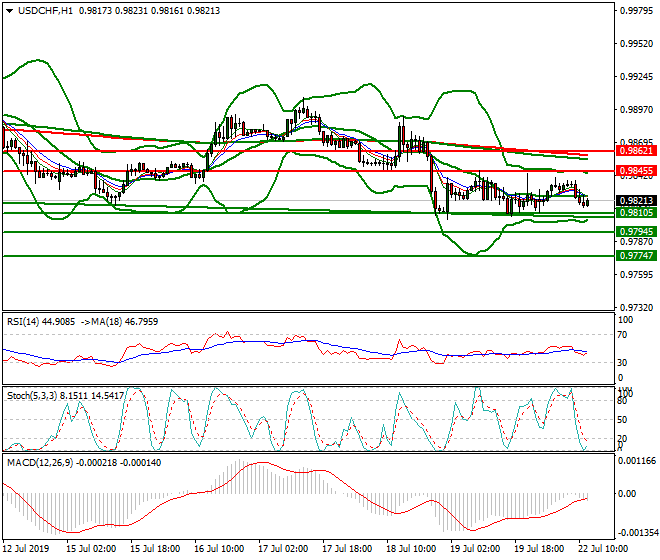Viewport: 660px width, 560px height.
Task: Click the Stoch(5,3,3) indicator label
Action: tap(65, 396)
